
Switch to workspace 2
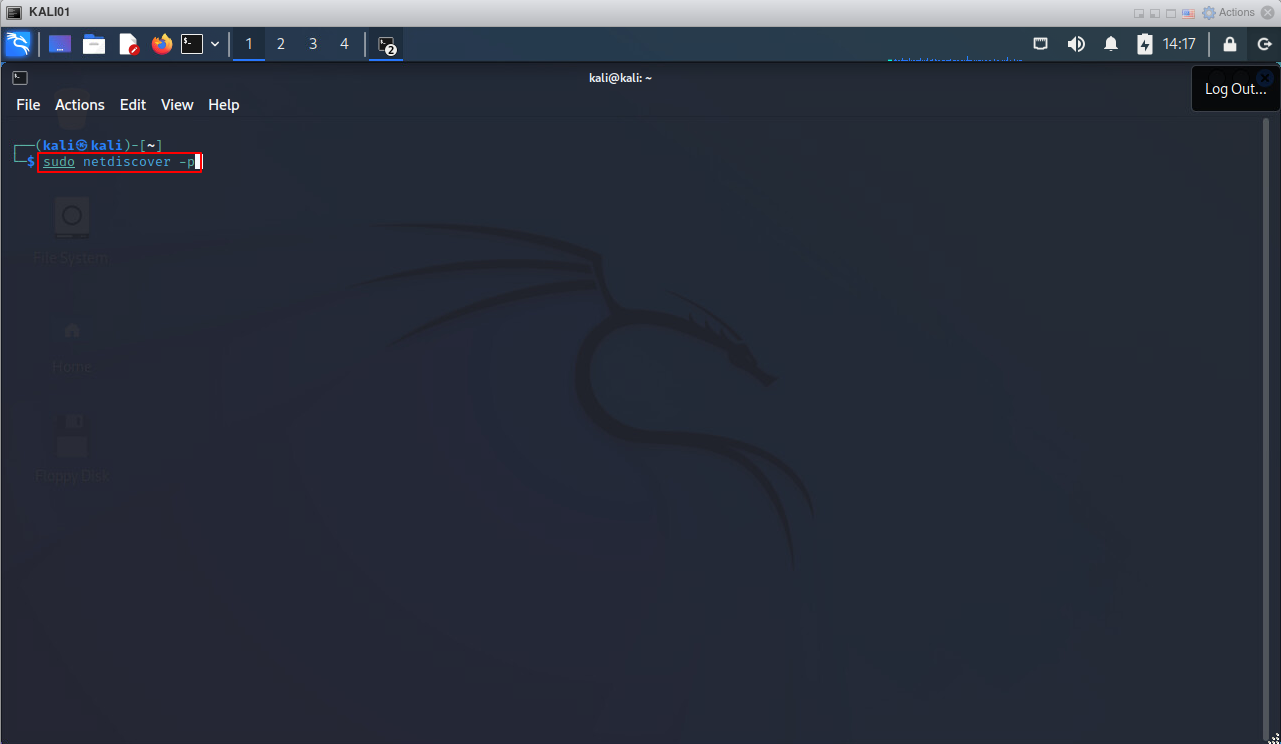(x=281, y=44)
